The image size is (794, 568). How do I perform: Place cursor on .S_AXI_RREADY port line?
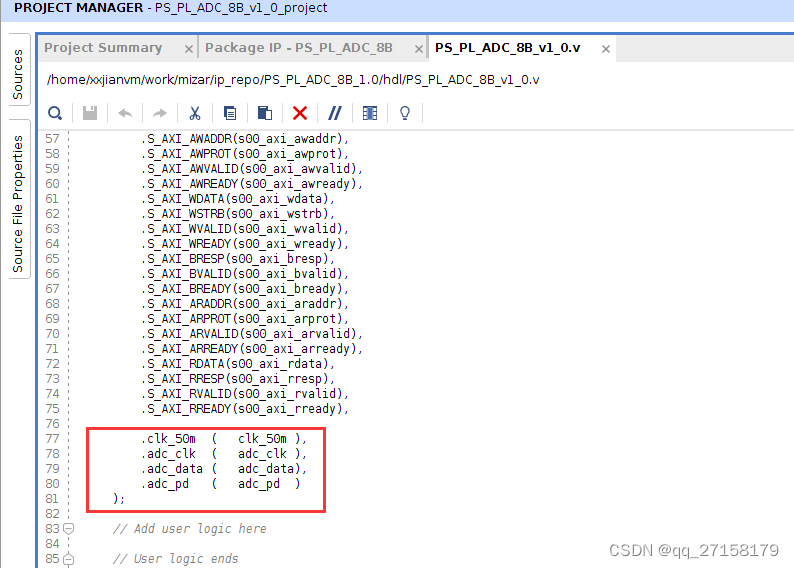[x=245, y=409]
